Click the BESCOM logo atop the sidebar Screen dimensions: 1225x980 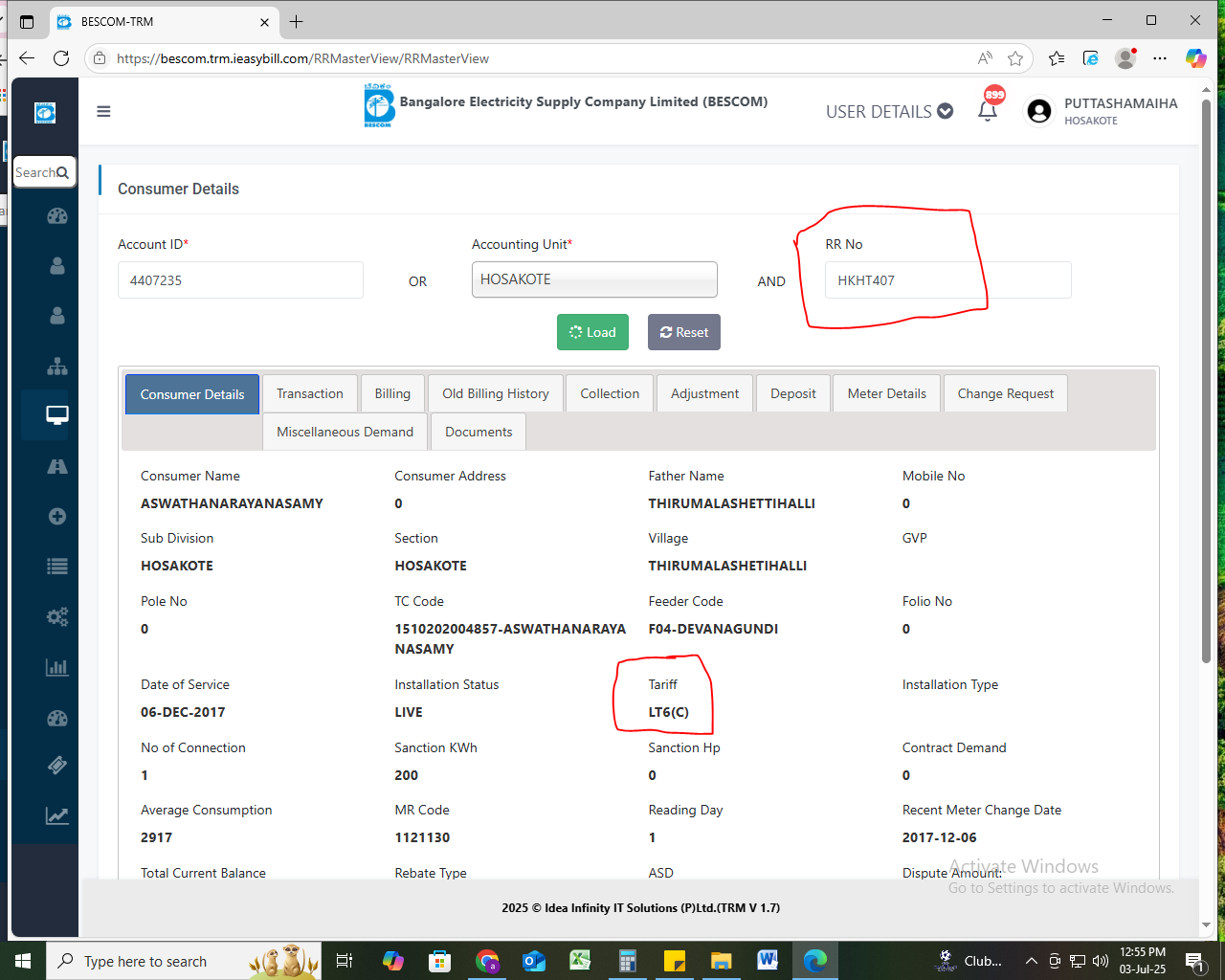[x=45, y=112]
